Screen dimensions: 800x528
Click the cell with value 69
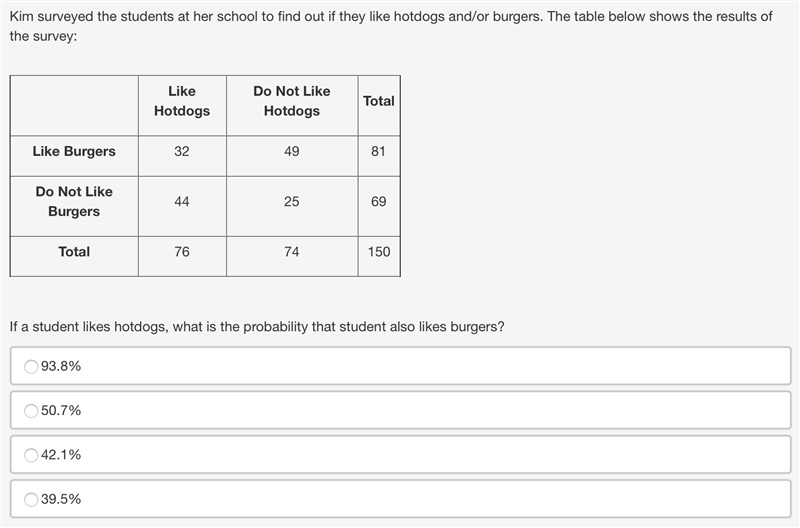(379, 206)
